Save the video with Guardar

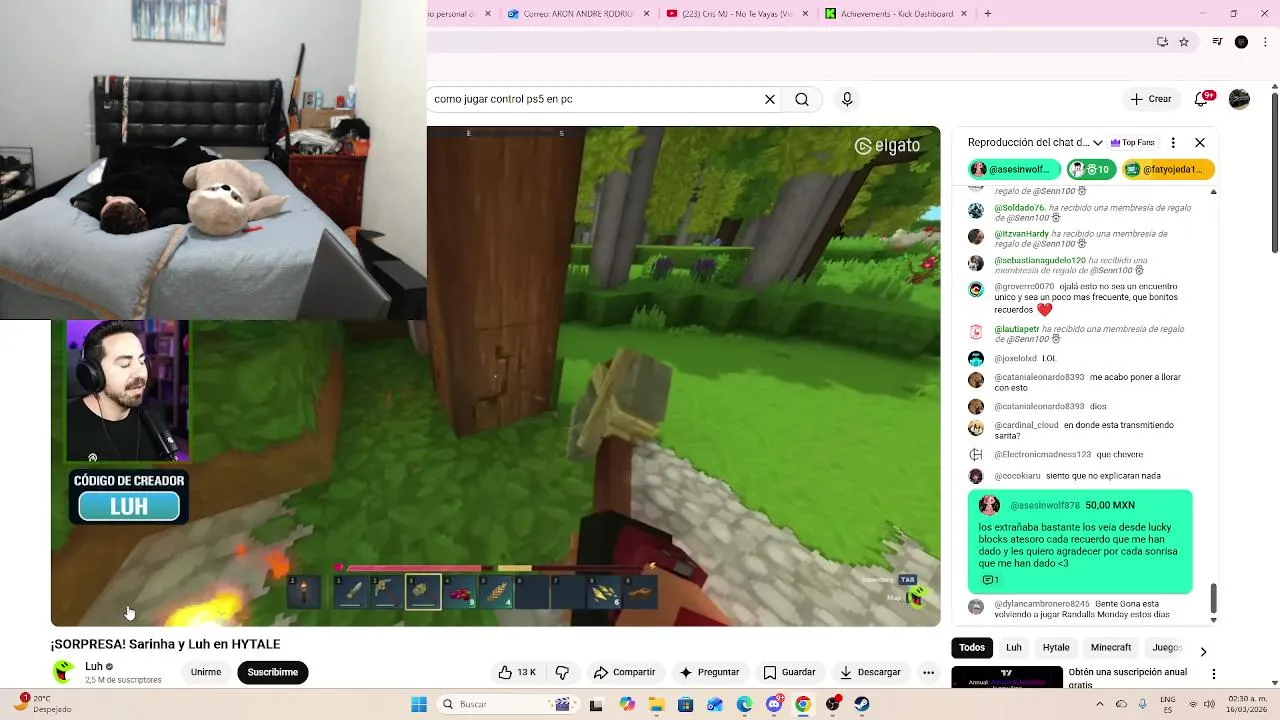tap(789, 672)
